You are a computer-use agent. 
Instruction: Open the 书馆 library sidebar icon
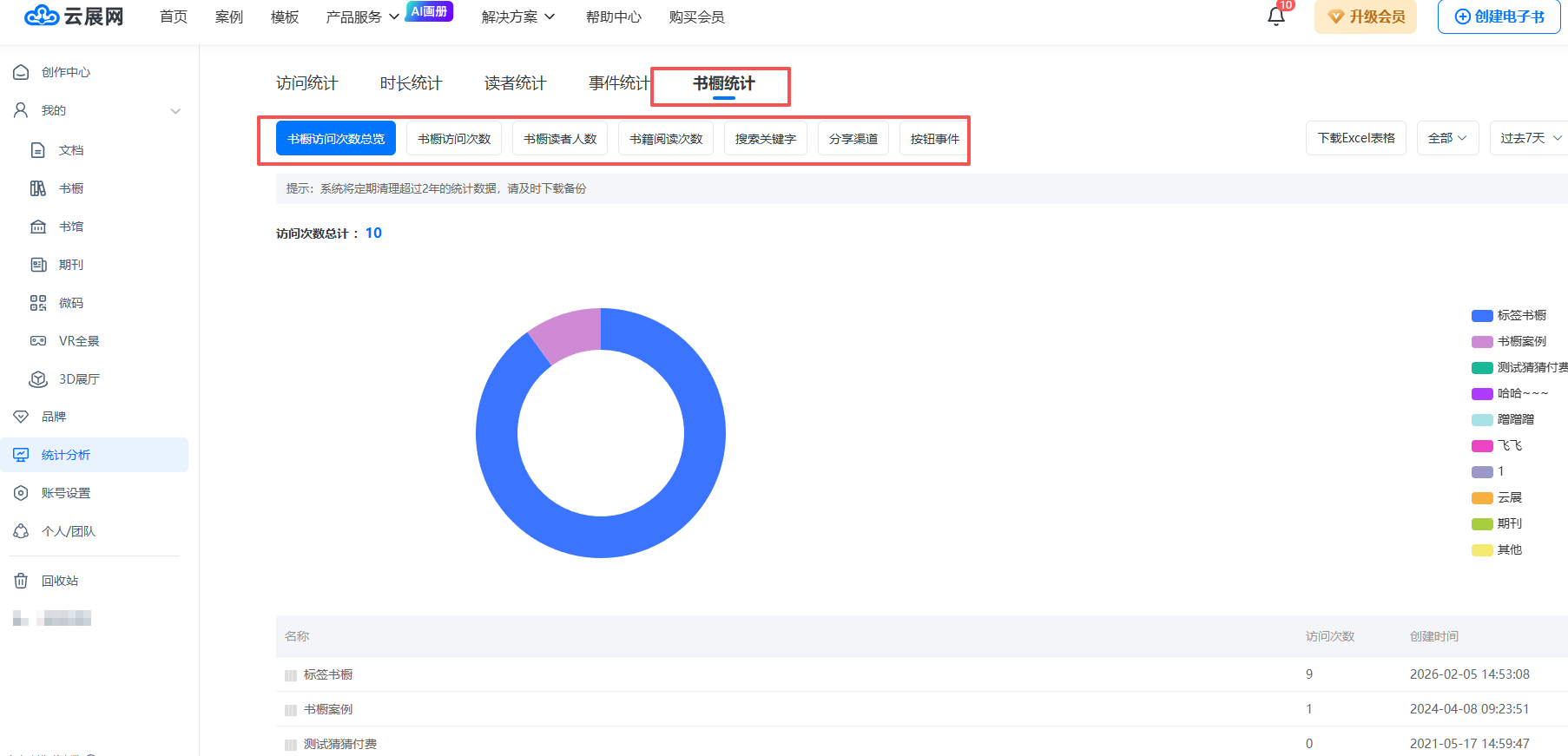coord(38,227)
